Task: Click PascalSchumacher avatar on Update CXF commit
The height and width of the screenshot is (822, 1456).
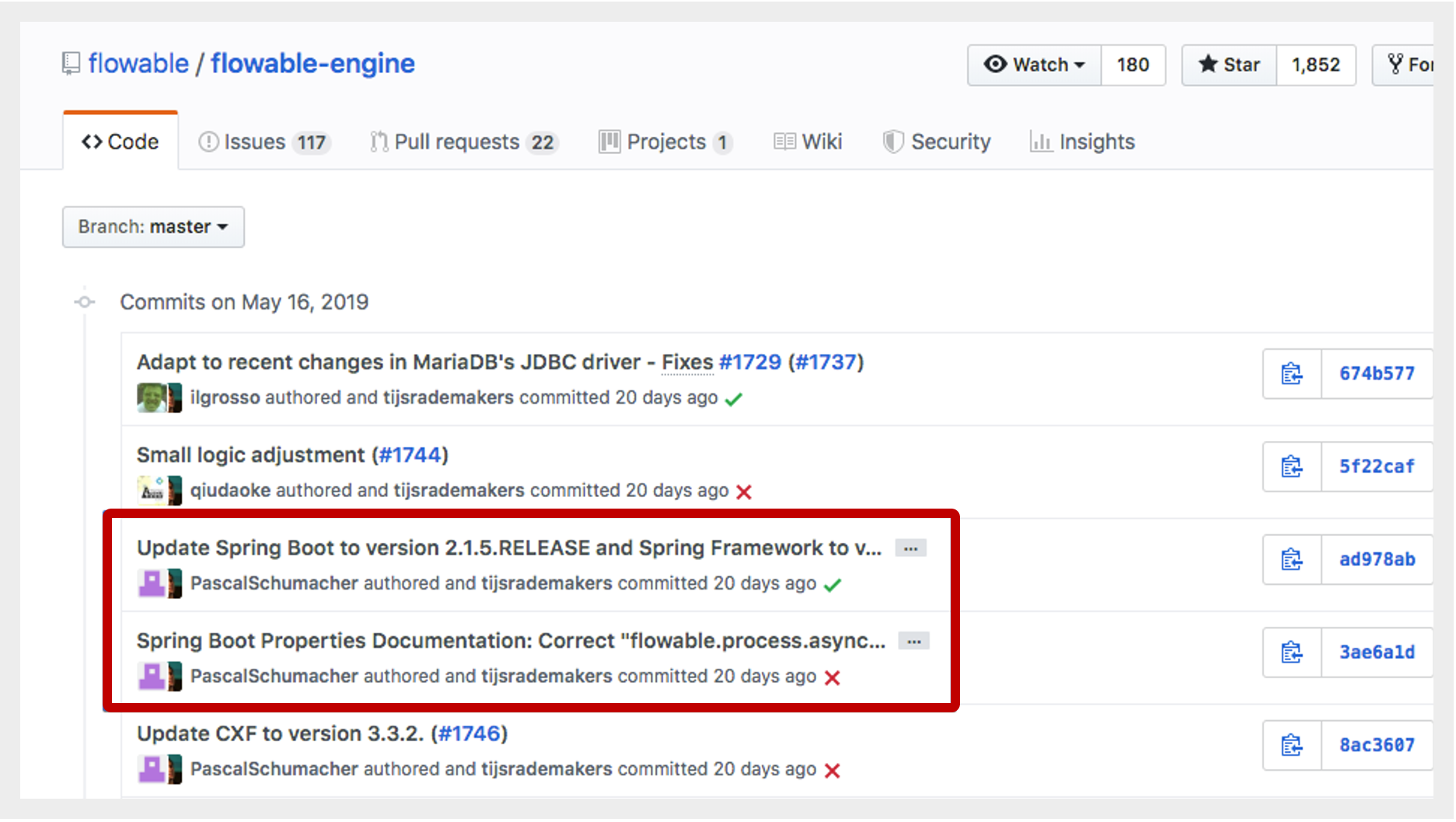Action: click(152, 769)
